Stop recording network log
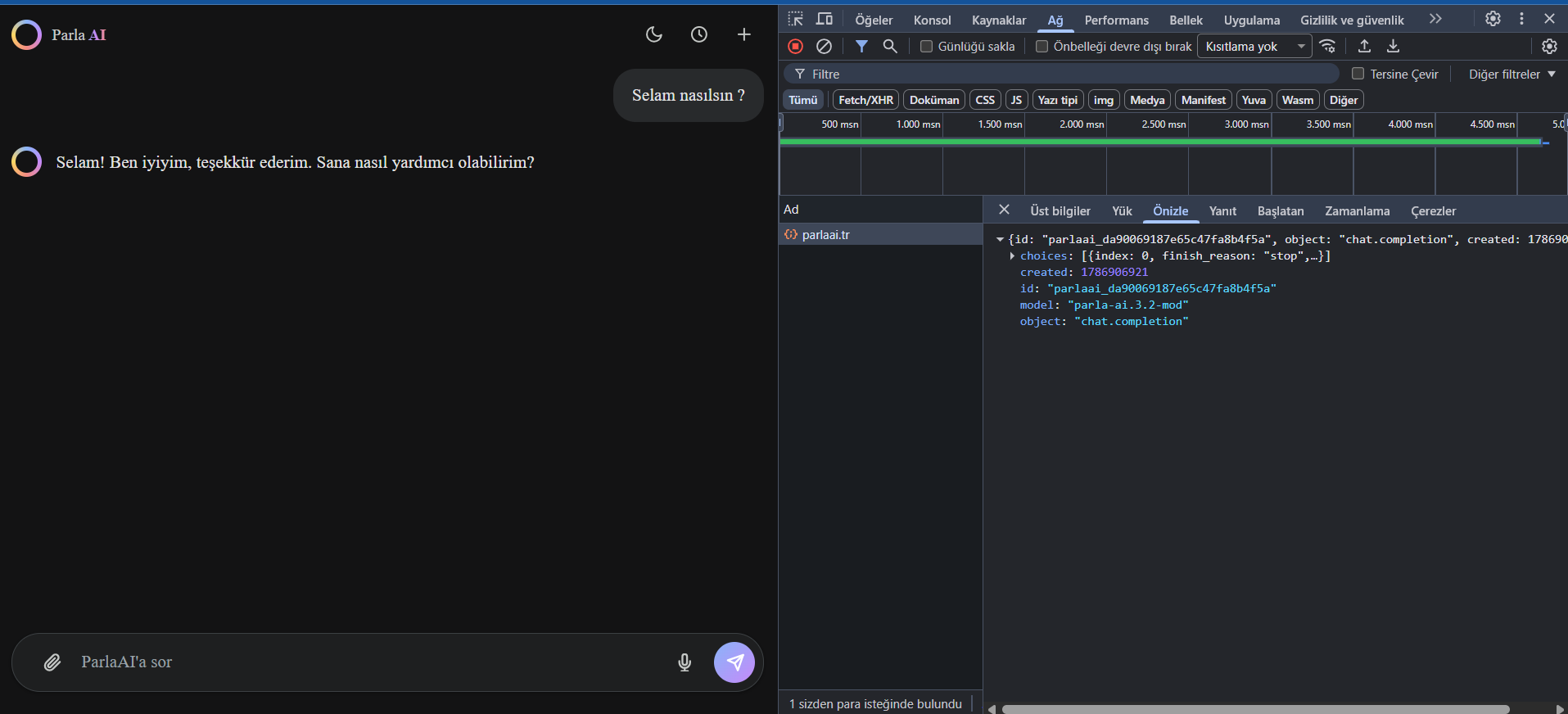Screen dimensions: 1568x714 [x=795, y=47]
